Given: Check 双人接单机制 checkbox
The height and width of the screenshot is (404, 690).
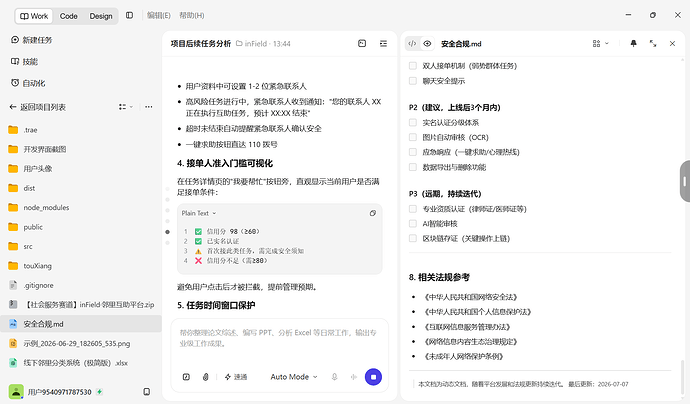Looking at the screenshot, I should tap(413, 66).
